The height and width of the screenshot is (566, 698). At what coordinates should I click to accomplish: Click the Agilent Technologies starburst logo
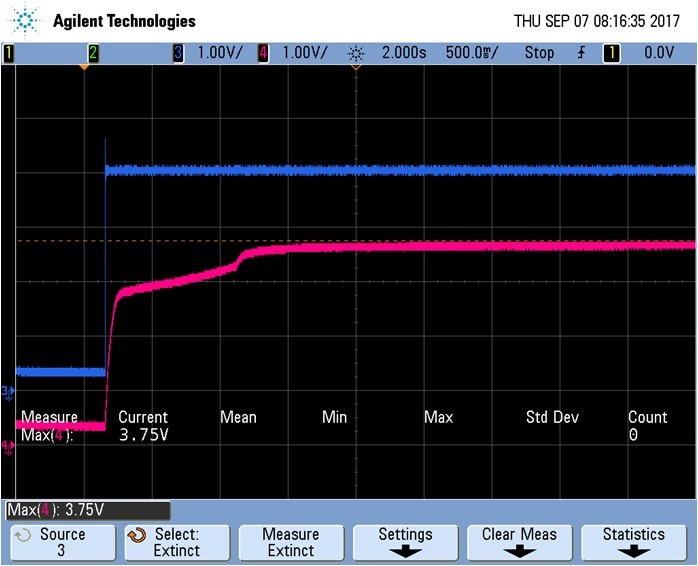click(25, 20)
